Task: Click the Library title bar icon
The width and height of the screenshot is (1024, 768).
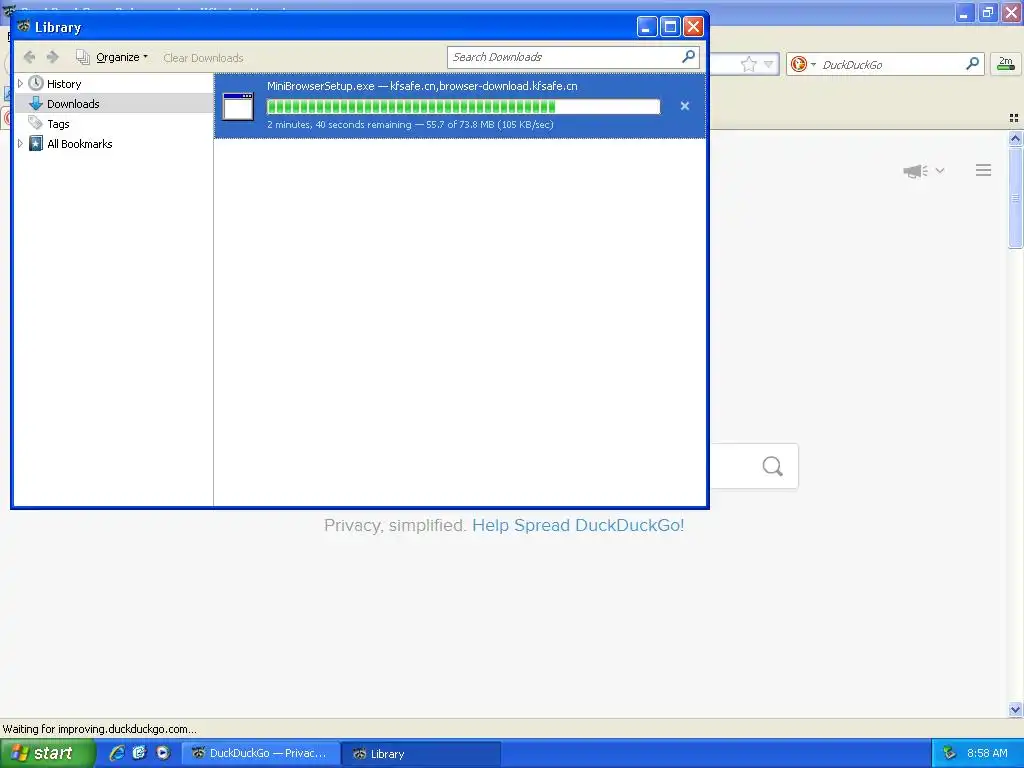Action: [24, 26]
